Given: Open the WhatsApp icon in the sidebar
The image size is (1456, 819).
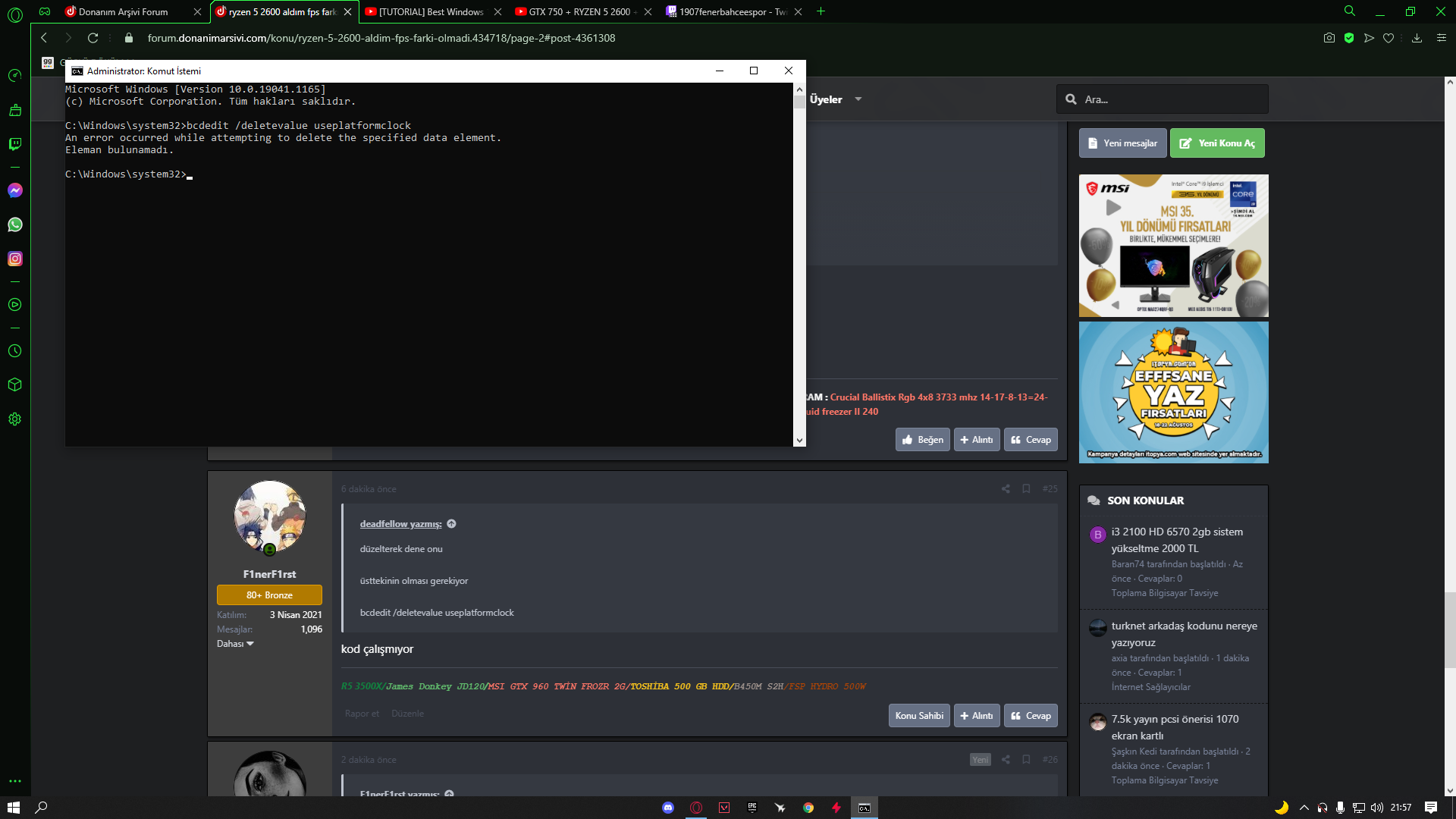Looking at the screenshot, I should coord(14,224).
